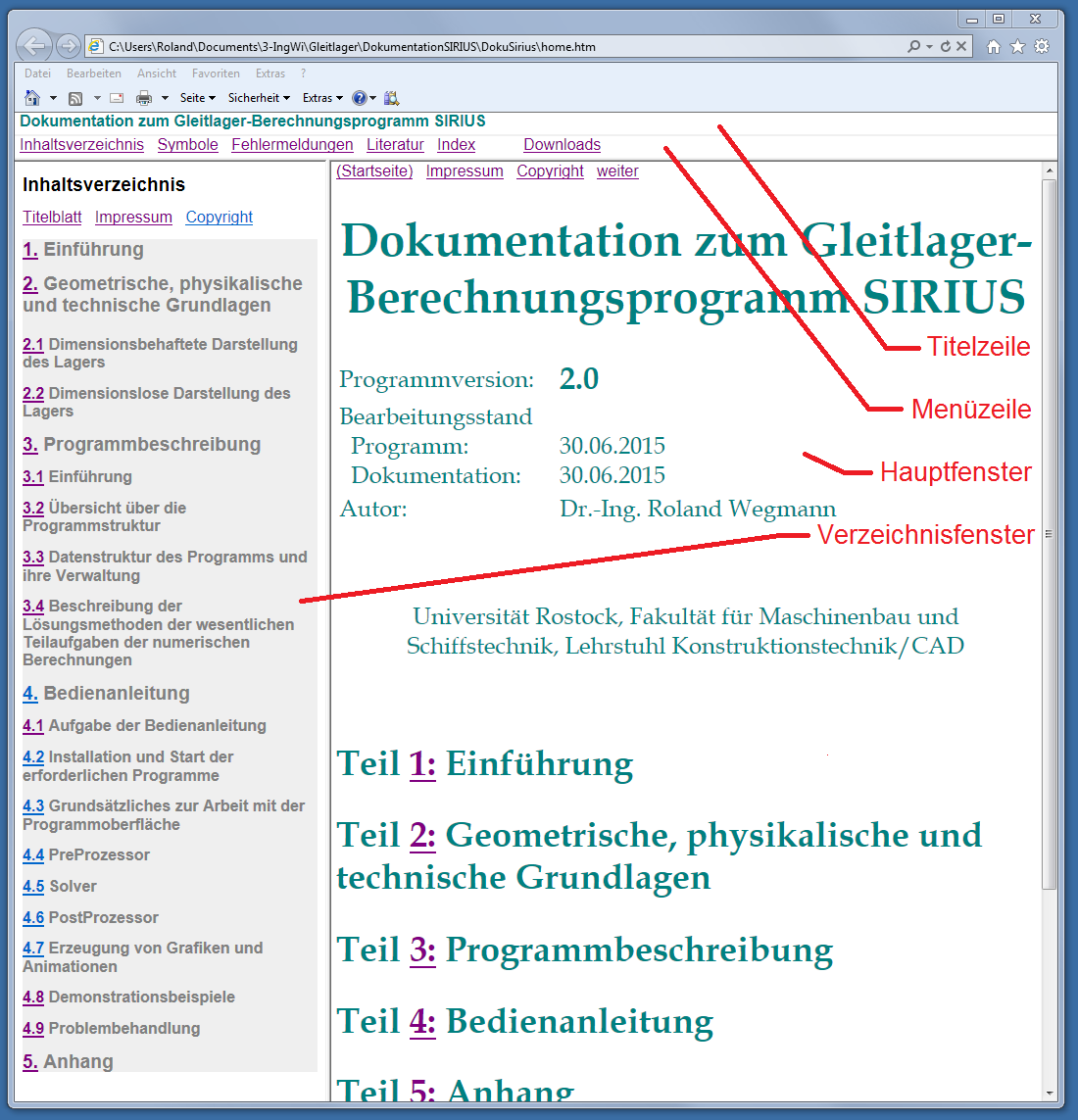This screenshot has width=1078, height=1120.
Task: Open favorites with the star icon
Action: [1018, 46]
